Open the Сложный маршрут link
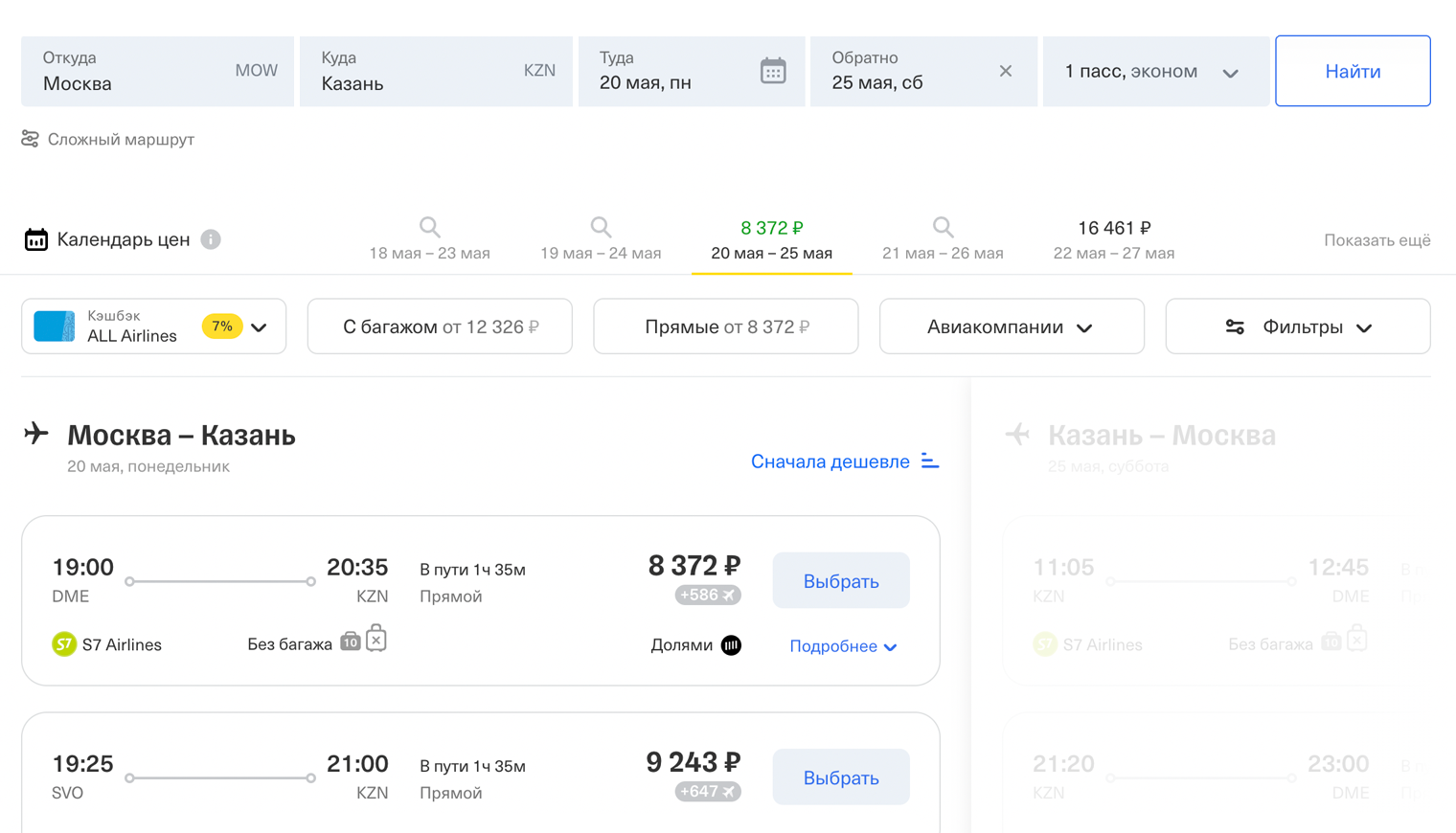Image resolution: width=1456 pixels, height=833 pixels. [121, 140]
